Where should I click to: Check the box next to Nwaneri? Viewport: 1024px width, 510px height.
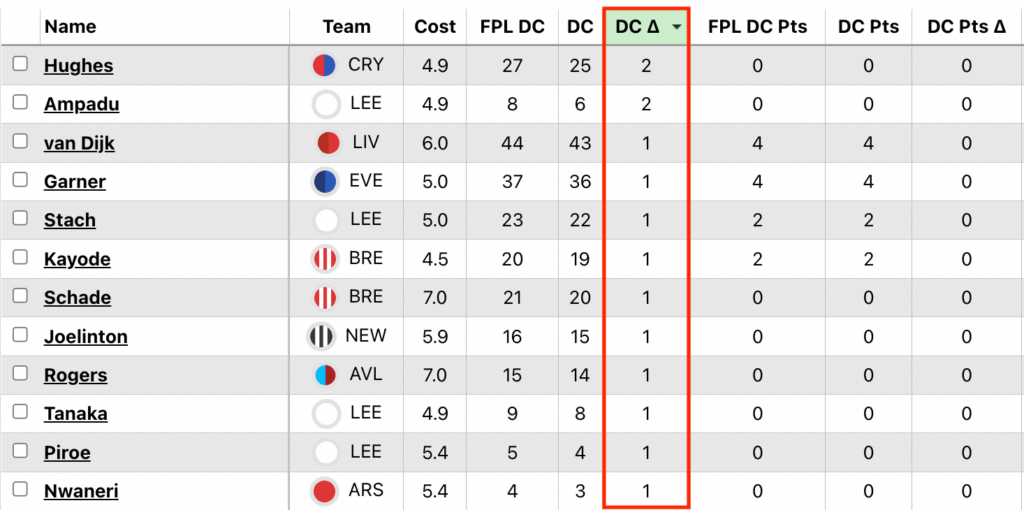coord(20,490)
